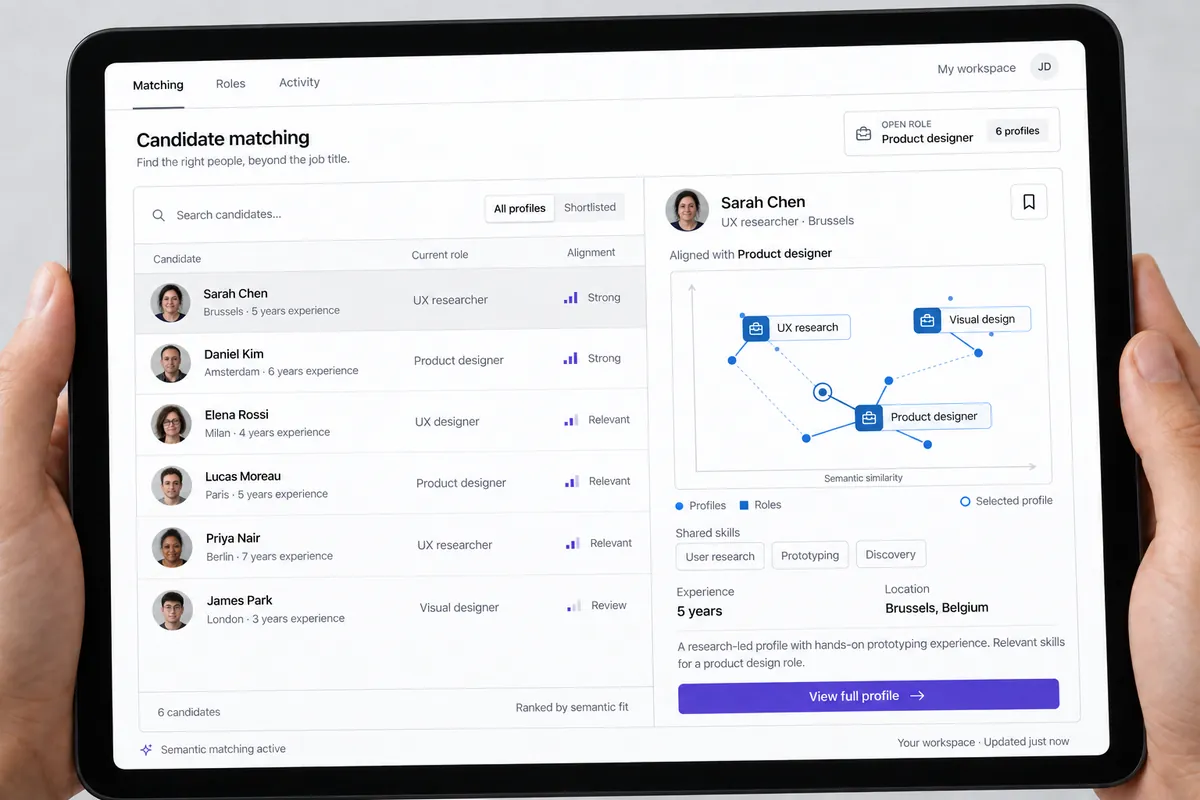
Task: Choose the Lucas Moreau candidate name
Action: [243, 477]
